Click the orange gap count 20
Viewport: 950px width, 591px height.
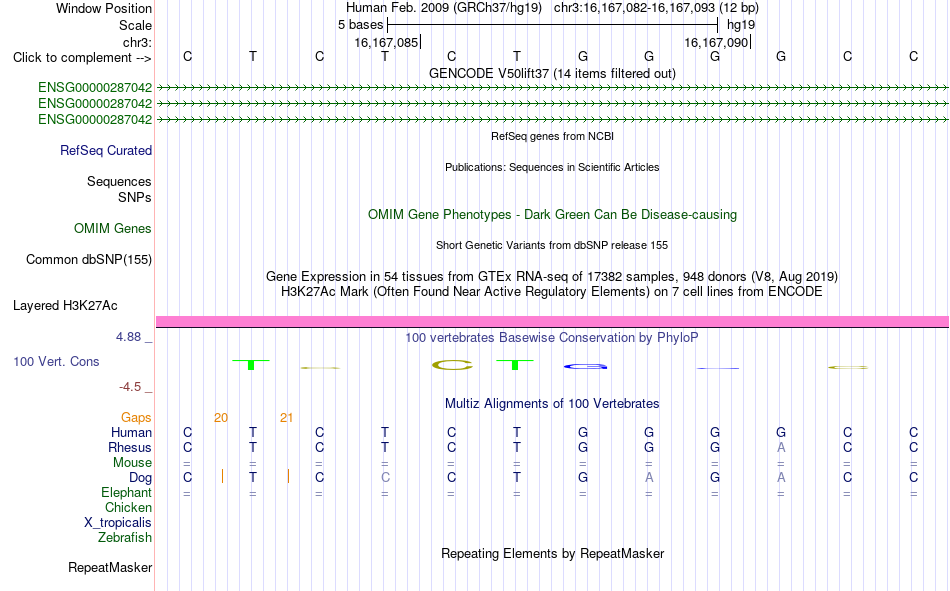pyautogui.click(x=221, y=418)
